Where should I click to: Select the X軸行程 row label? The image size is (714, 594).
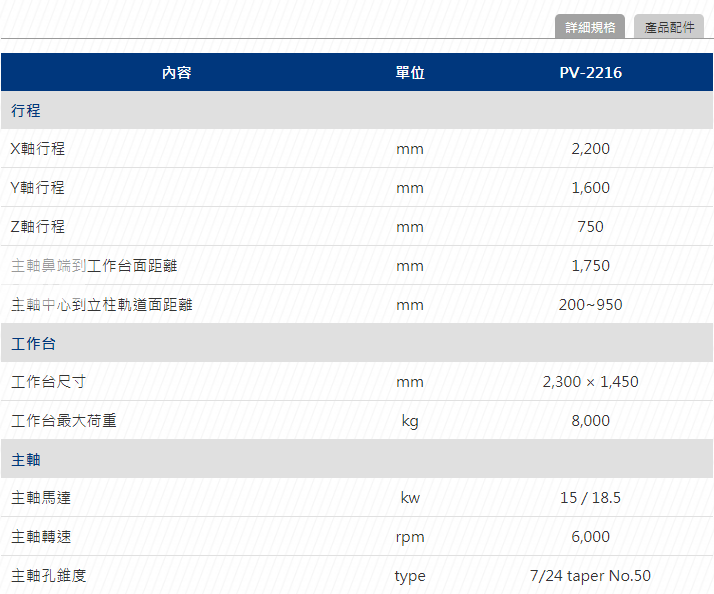pyautogui.click(x=38, y=149)
